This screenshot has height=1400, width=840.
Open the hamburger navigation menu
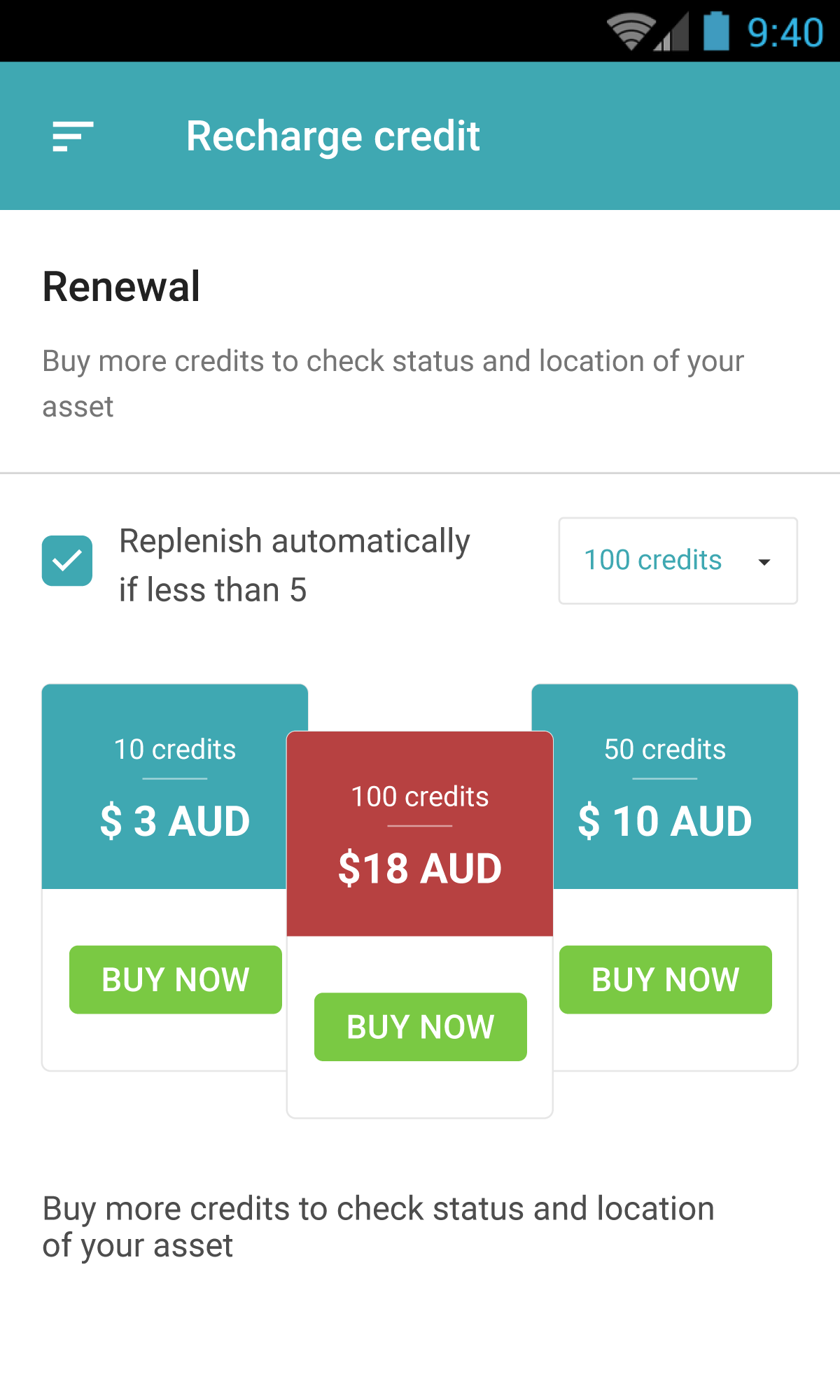(x=73, y=136)
